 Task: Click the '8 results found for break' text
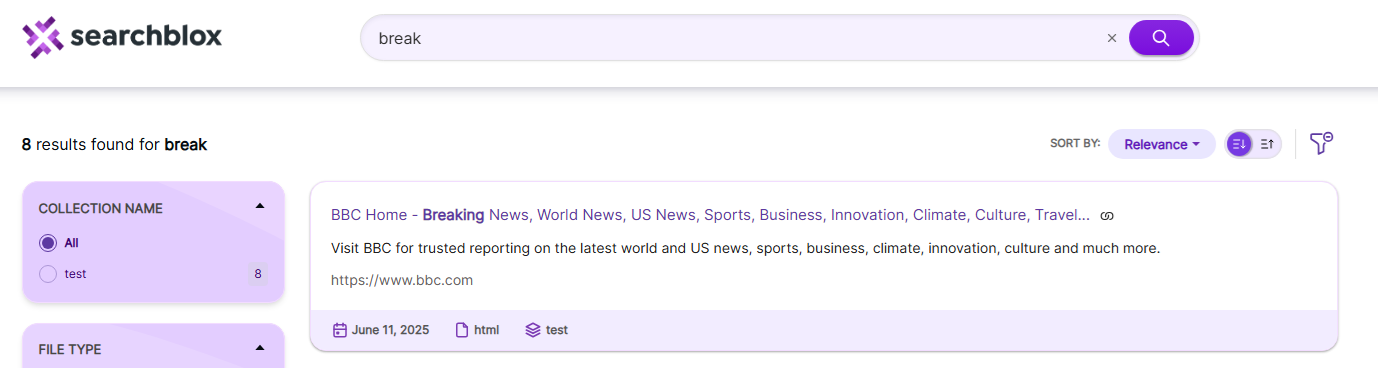114,145
